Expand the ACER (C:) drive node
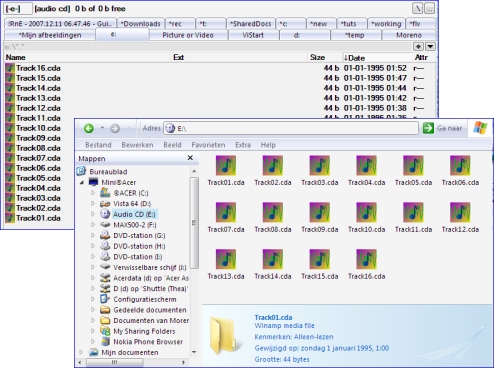 point(93,193)
